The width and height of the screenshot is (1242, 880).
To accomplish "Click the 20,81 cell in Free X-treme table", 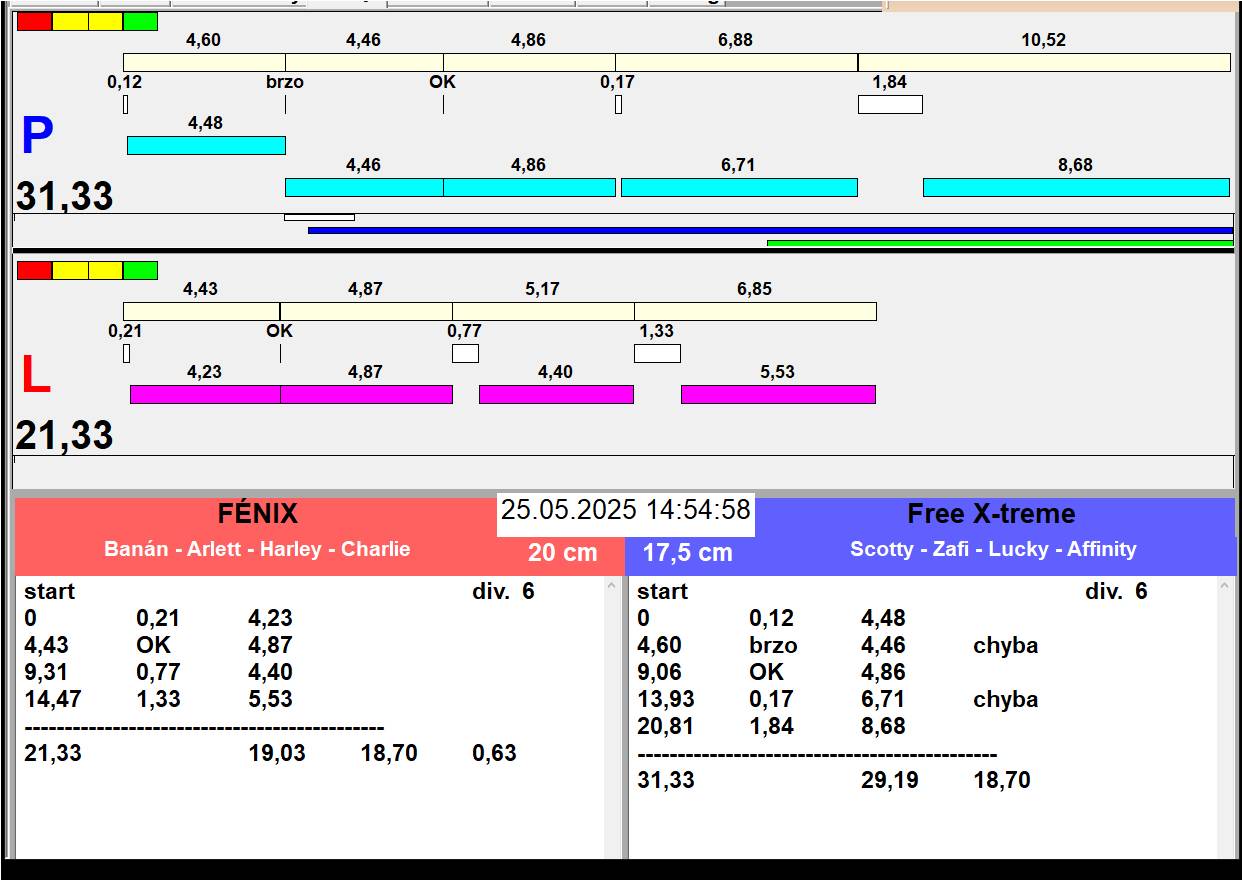I will (665, 726).
